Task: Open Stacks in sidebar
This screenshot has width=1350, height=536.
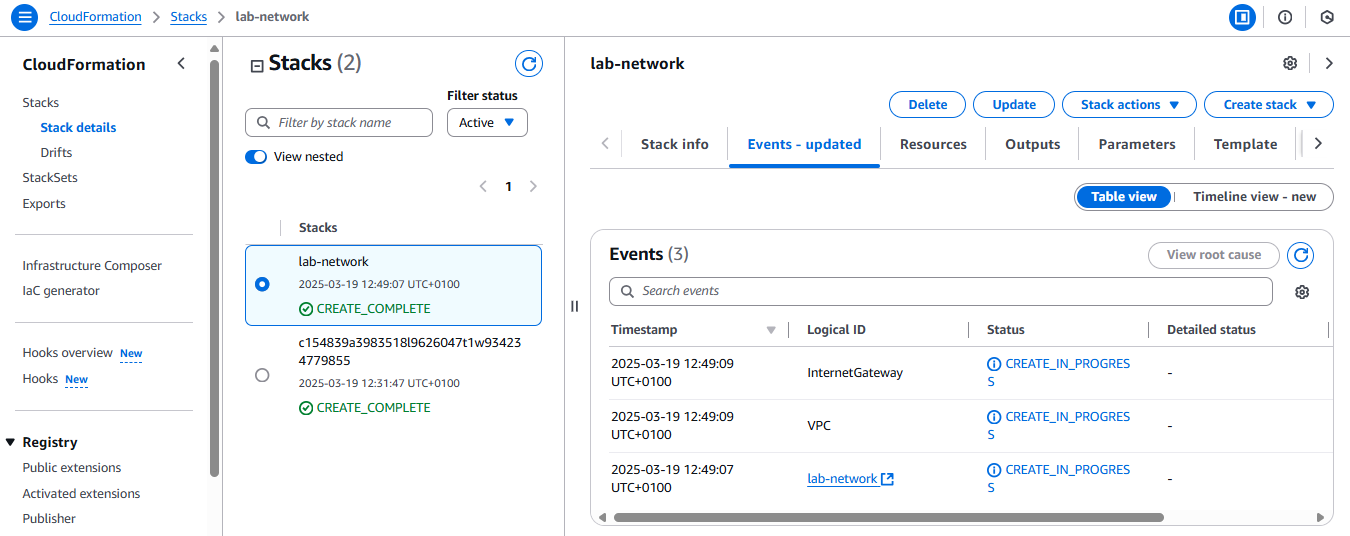Action: point(41,103)
